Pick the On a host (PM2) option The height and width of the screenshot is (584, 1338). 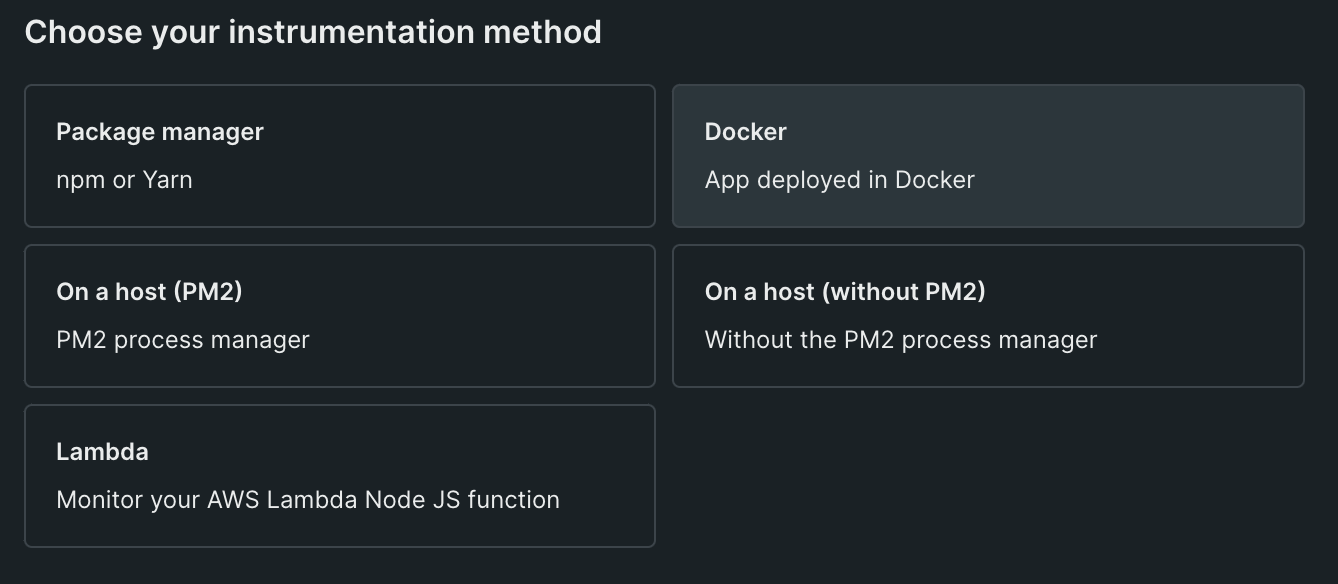click(x=339, y=316)
